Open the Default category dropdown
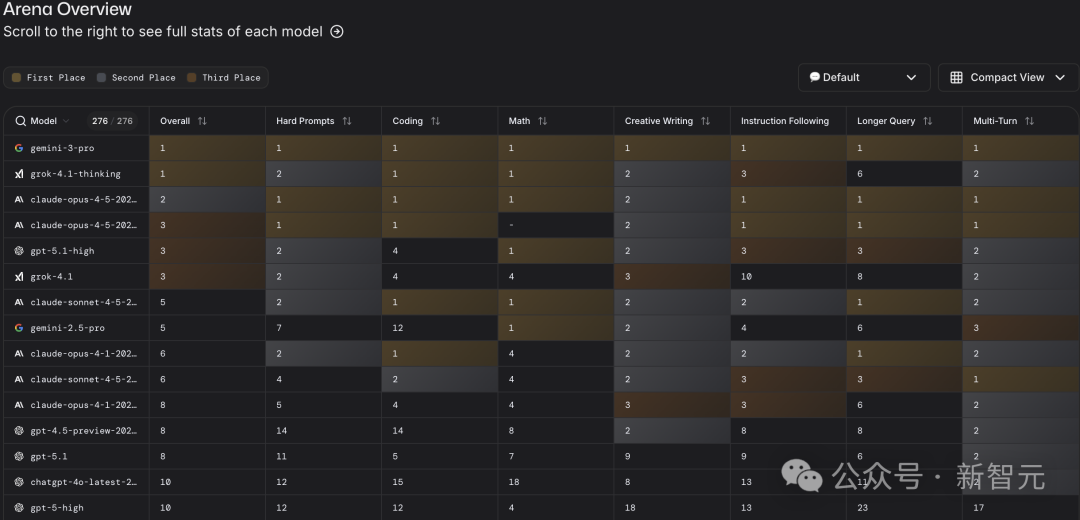The image size is (1080, 520). tap(863, 77)
